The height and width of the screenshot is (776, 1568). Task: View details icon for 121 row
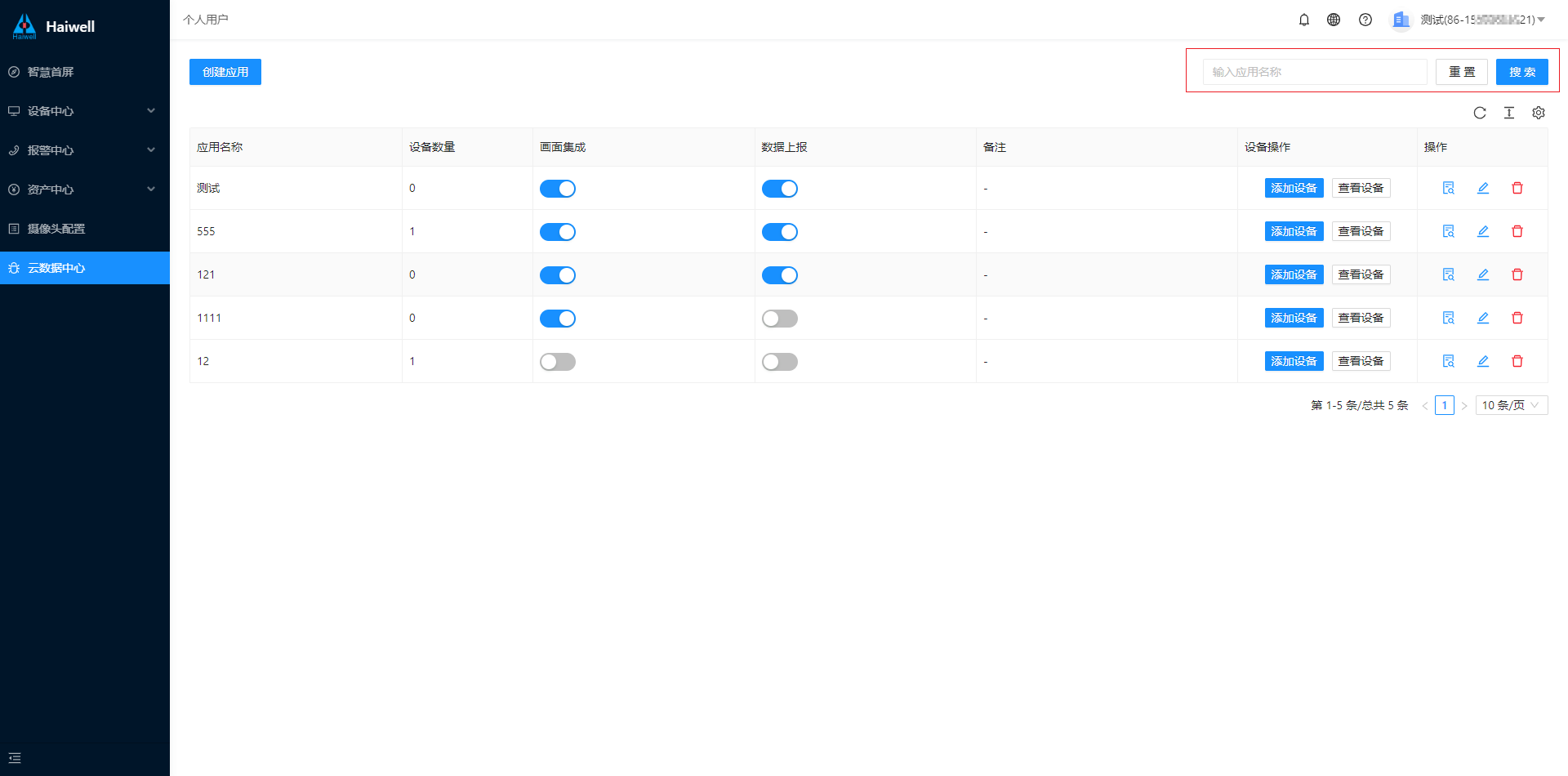1449,274
